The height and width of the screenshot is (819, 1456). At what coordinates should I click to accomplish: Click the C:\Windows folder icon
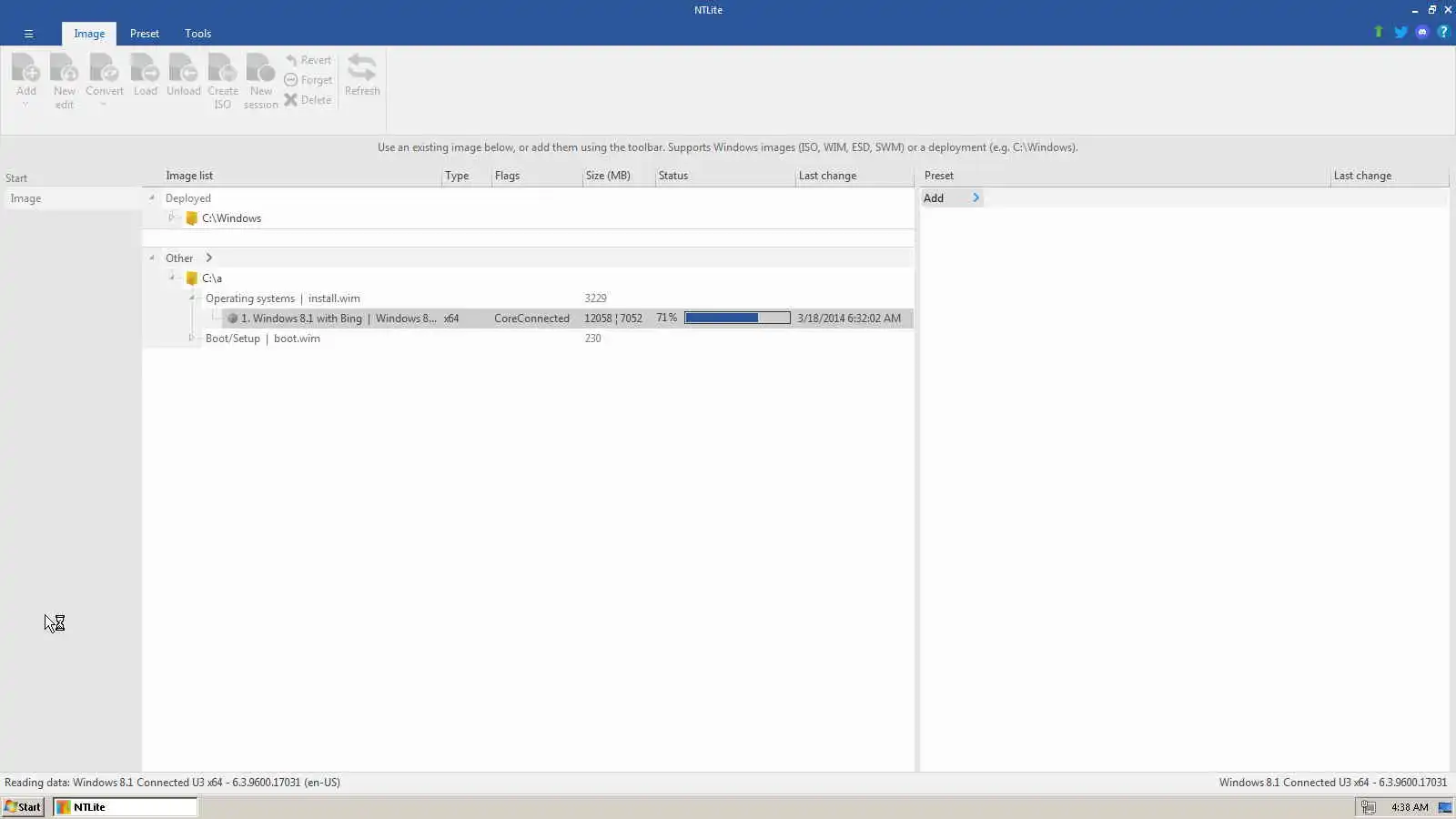pyautogui.click(x=191, y=218)
